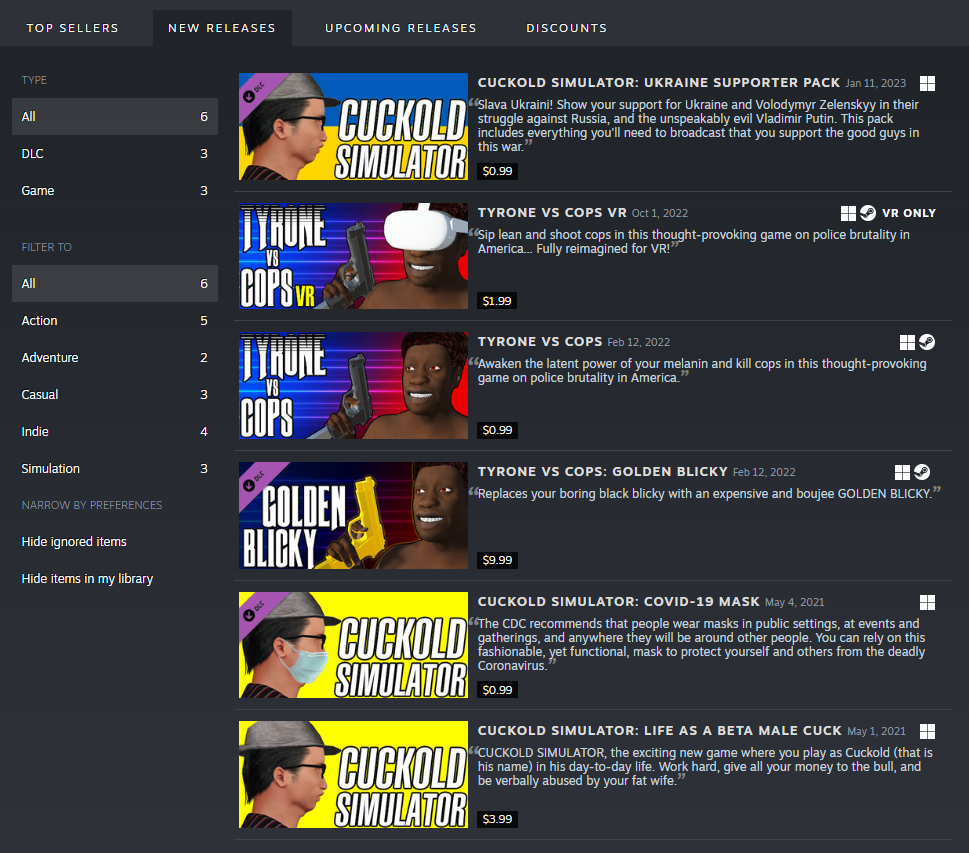Open Tyrone vs Cops VR title link
The height and width of the screenshot is (853, 969).
552,213
